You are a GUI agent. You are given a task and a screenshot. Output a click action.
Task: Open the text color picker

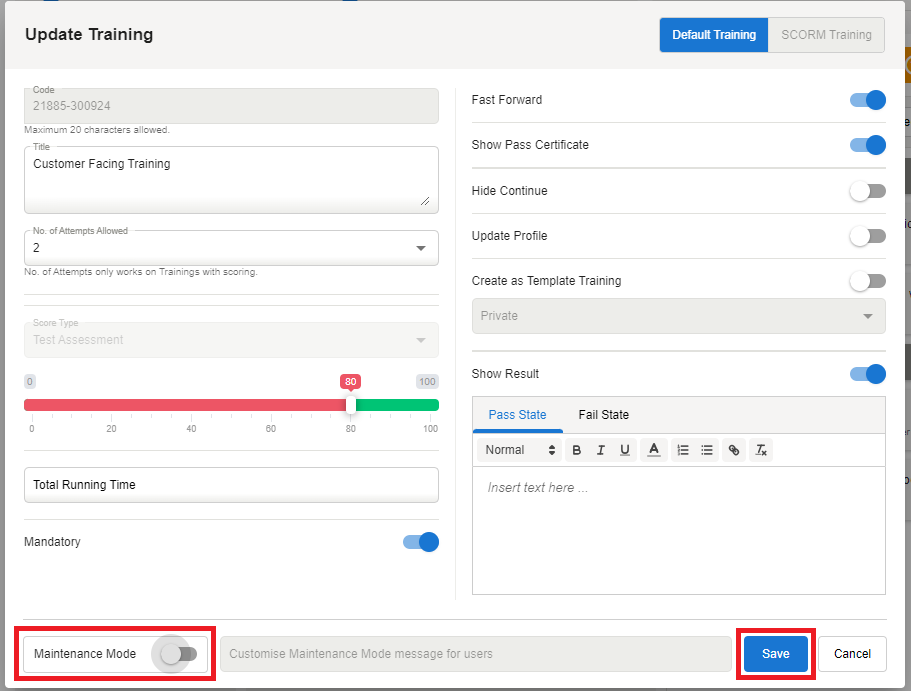(653, 450)
